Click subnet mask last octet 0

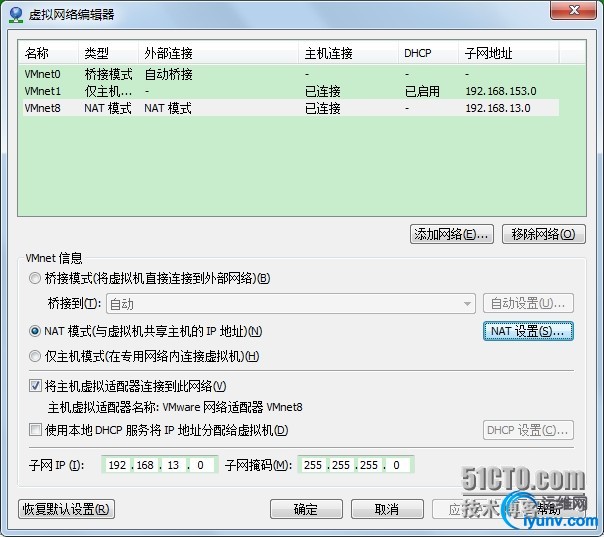[x=396, y=465]
